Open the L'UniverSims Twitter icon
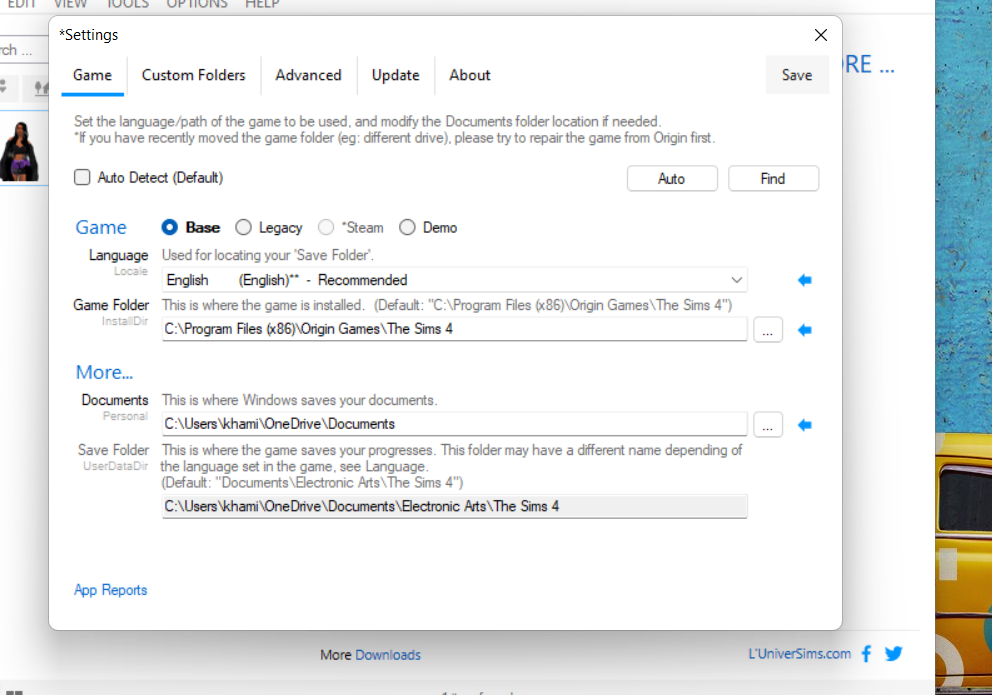This screenshot has width=992, height=695. 893,653
